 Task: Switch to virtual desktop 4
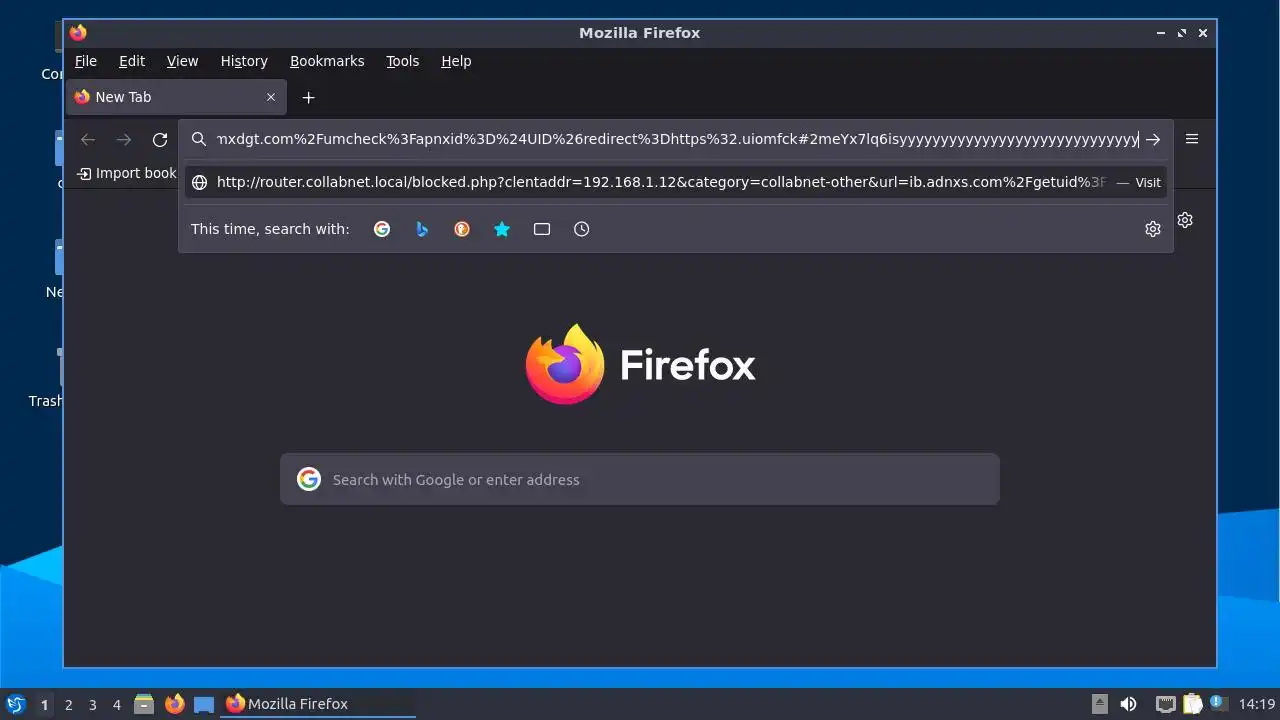click(117, 705)
